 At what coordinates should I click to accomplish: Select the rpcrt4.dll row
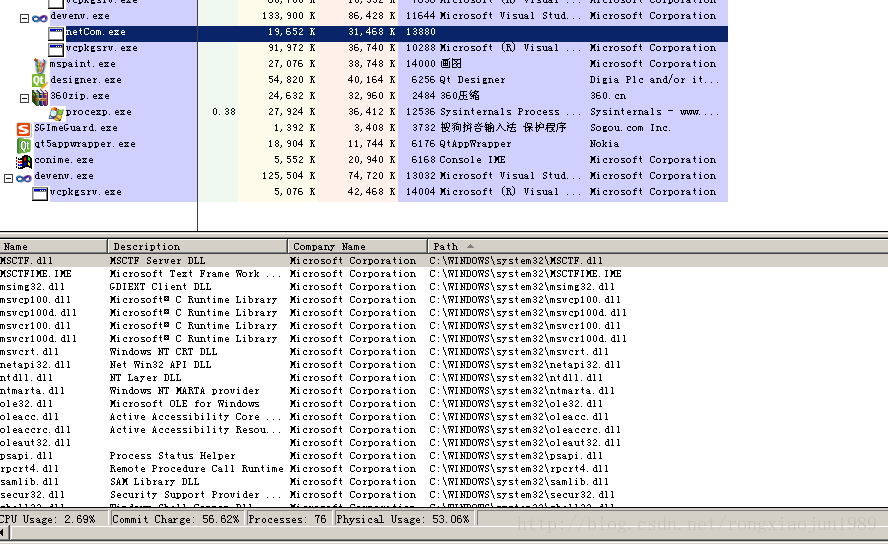coord(444,469)
